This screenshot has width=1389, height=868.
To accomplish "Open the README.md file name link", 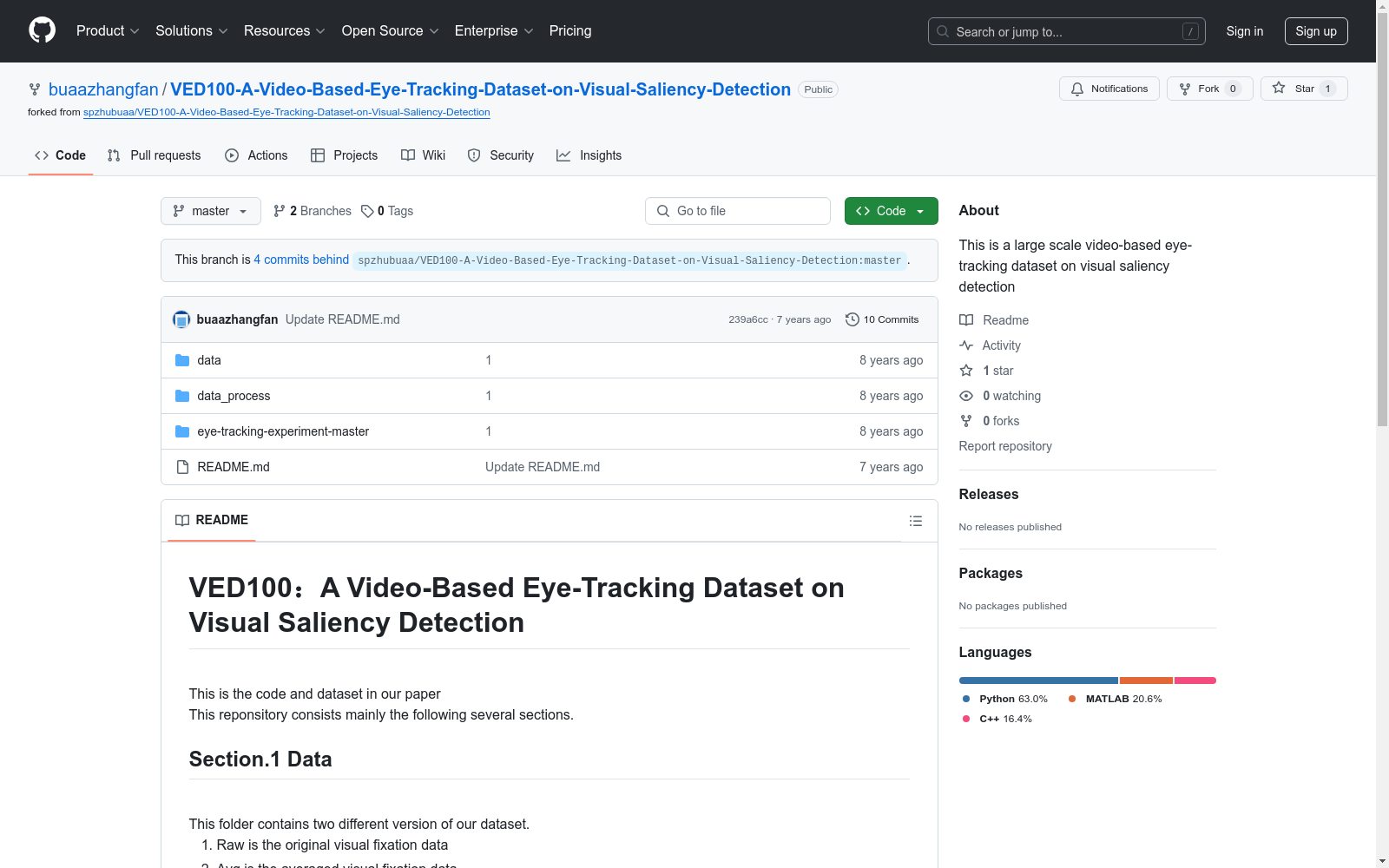I will tap(234, 467).
